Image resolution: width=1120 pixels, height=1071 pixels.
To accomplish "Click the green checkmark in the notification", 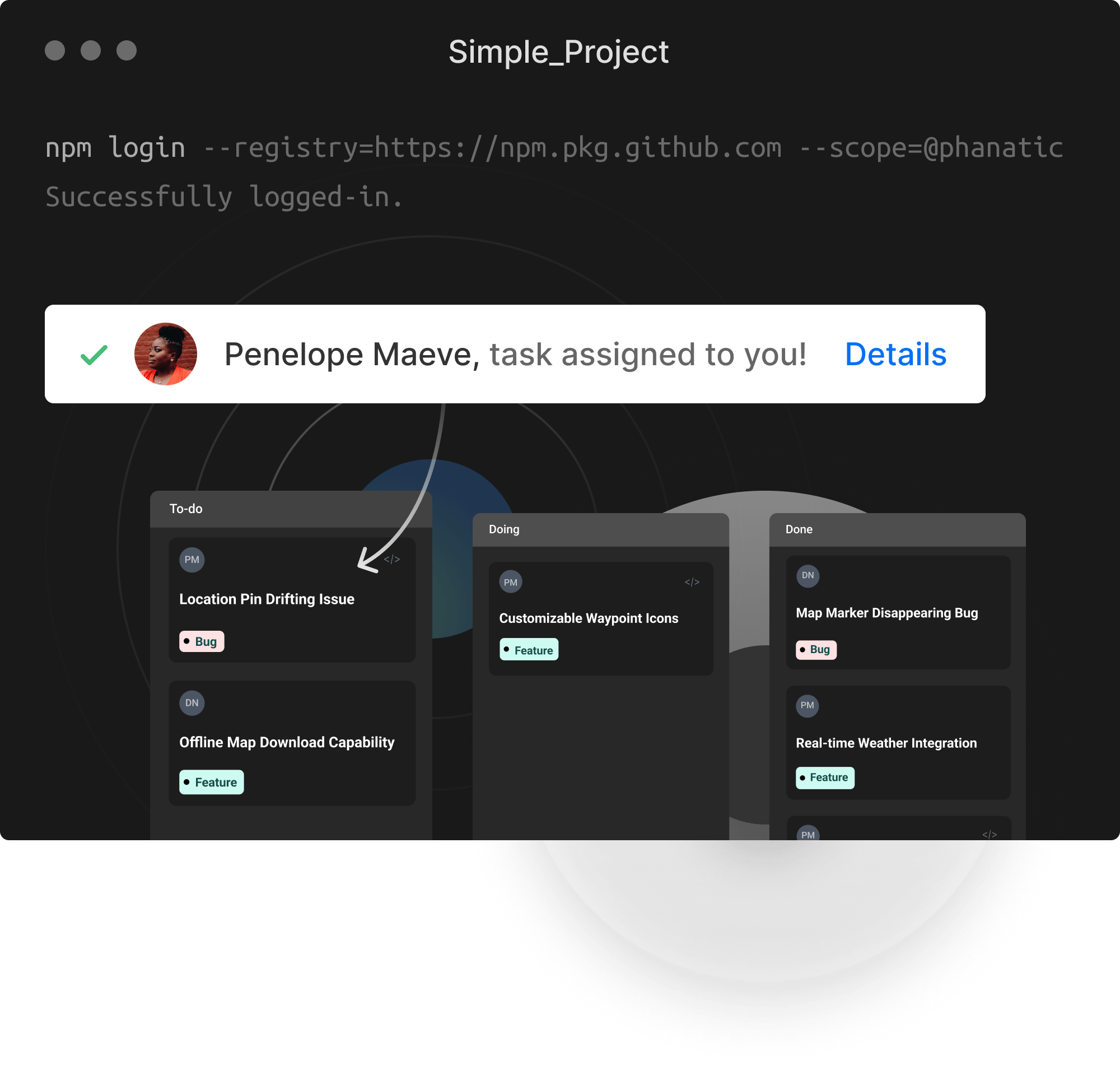I will 94,355.
